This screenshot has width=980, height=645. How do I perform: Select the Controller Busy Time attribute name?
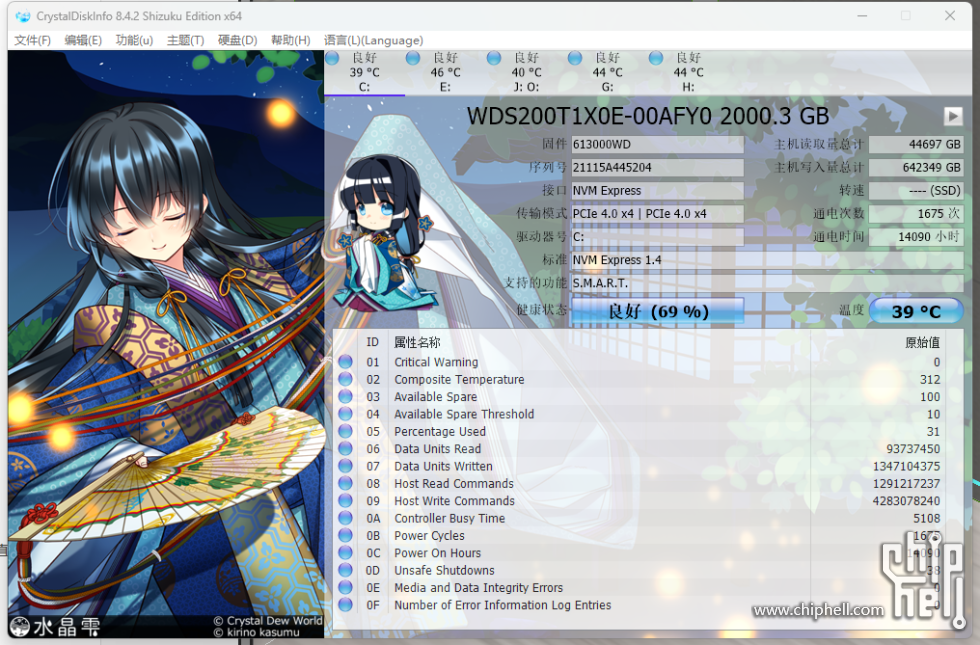click(449, 518)
